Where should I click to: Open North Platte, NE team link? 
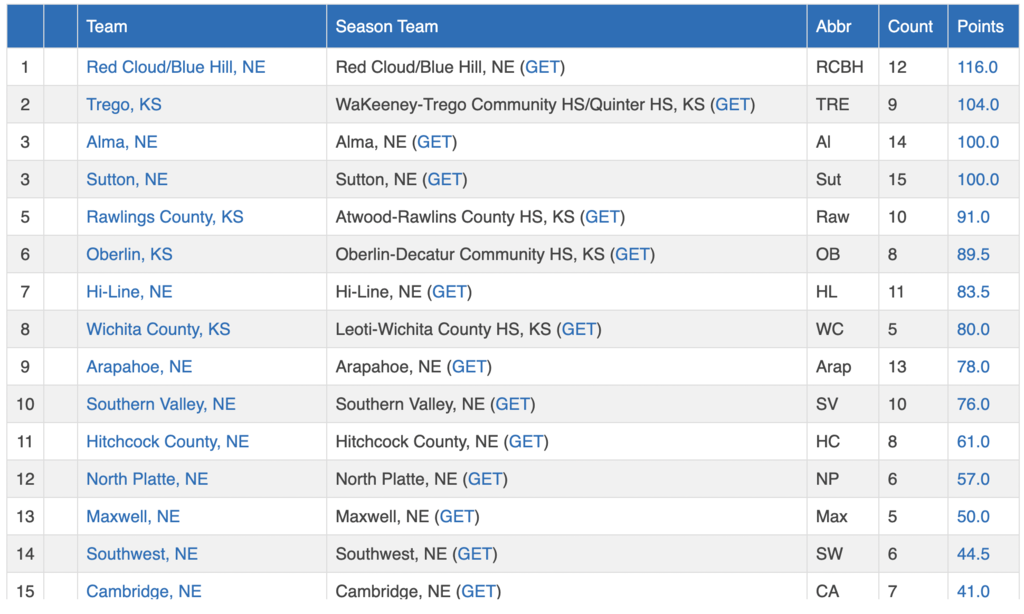[147, 479]
